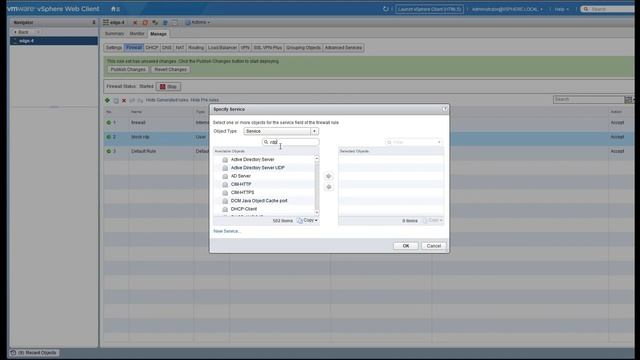Viewport: 640px width, 360px height.
Task: Select the Active Directory Server service icon
Action: point(225,160)
